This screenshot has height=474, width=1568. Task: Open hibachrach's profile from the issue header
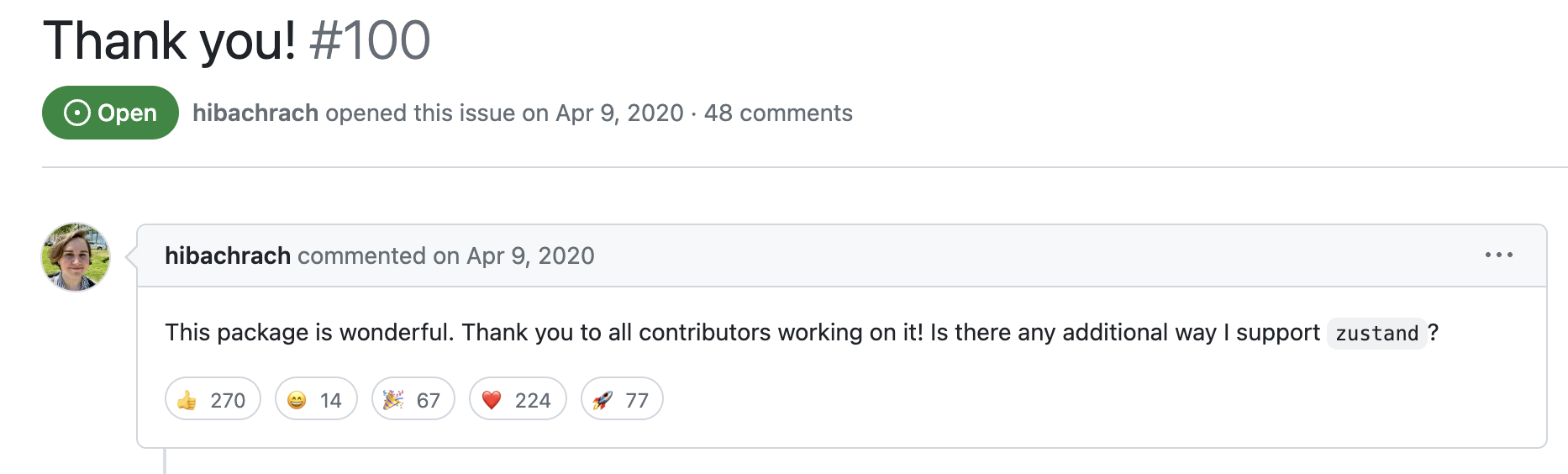[x=255, y=113]
